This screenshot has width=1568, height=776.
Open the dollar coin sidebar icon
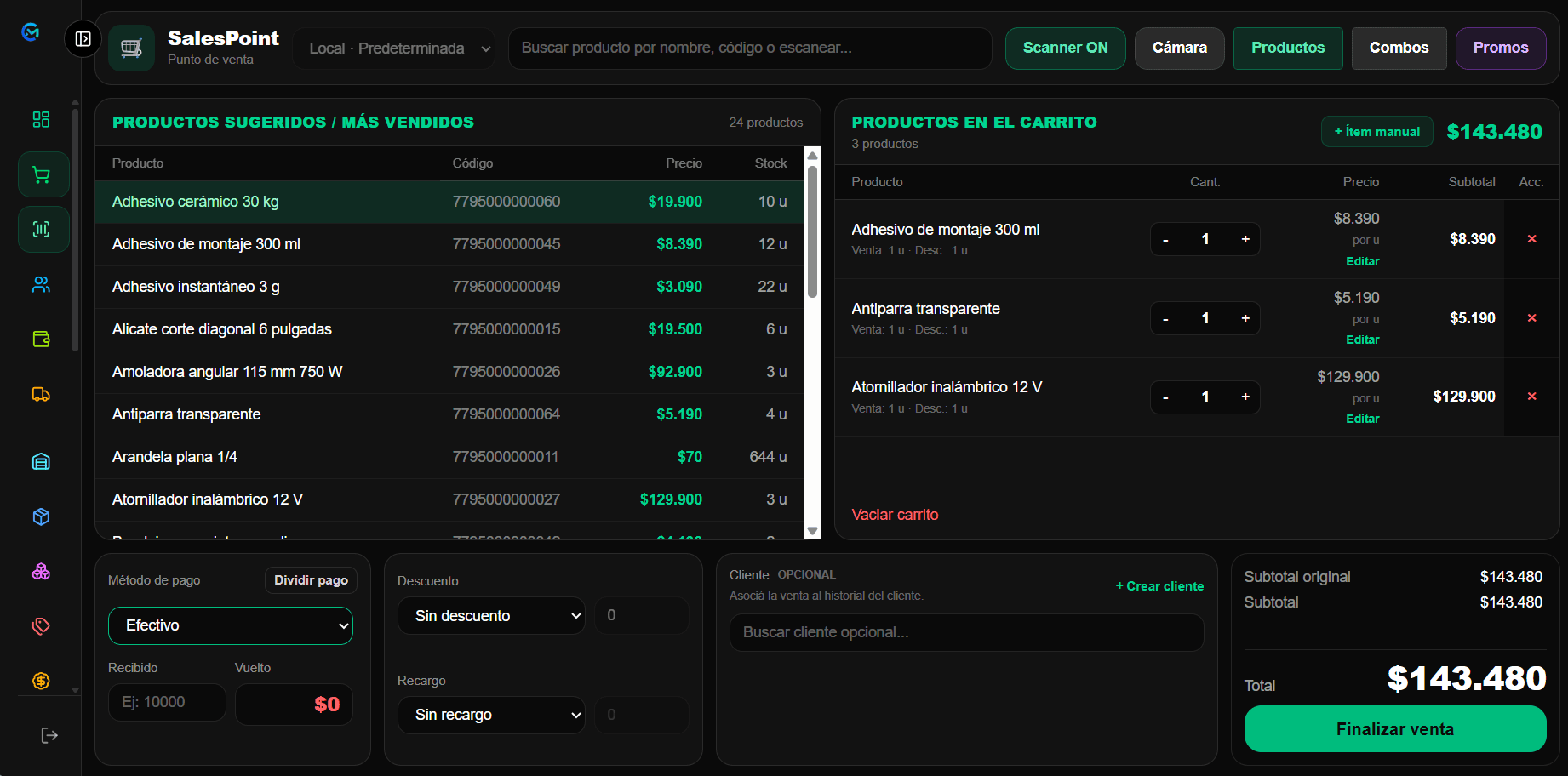click(x=41, y=681)
